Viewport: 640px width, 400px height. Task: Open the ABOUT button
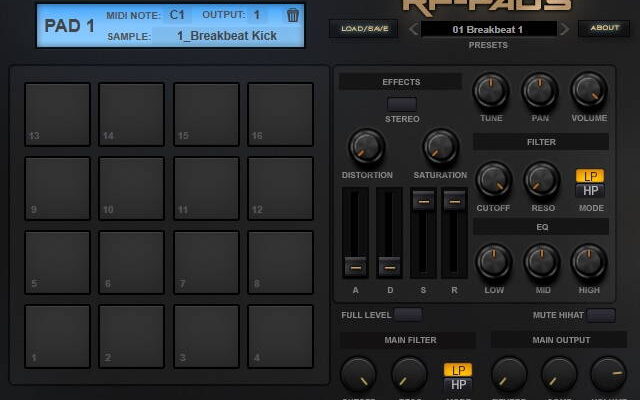coord(604,29)
